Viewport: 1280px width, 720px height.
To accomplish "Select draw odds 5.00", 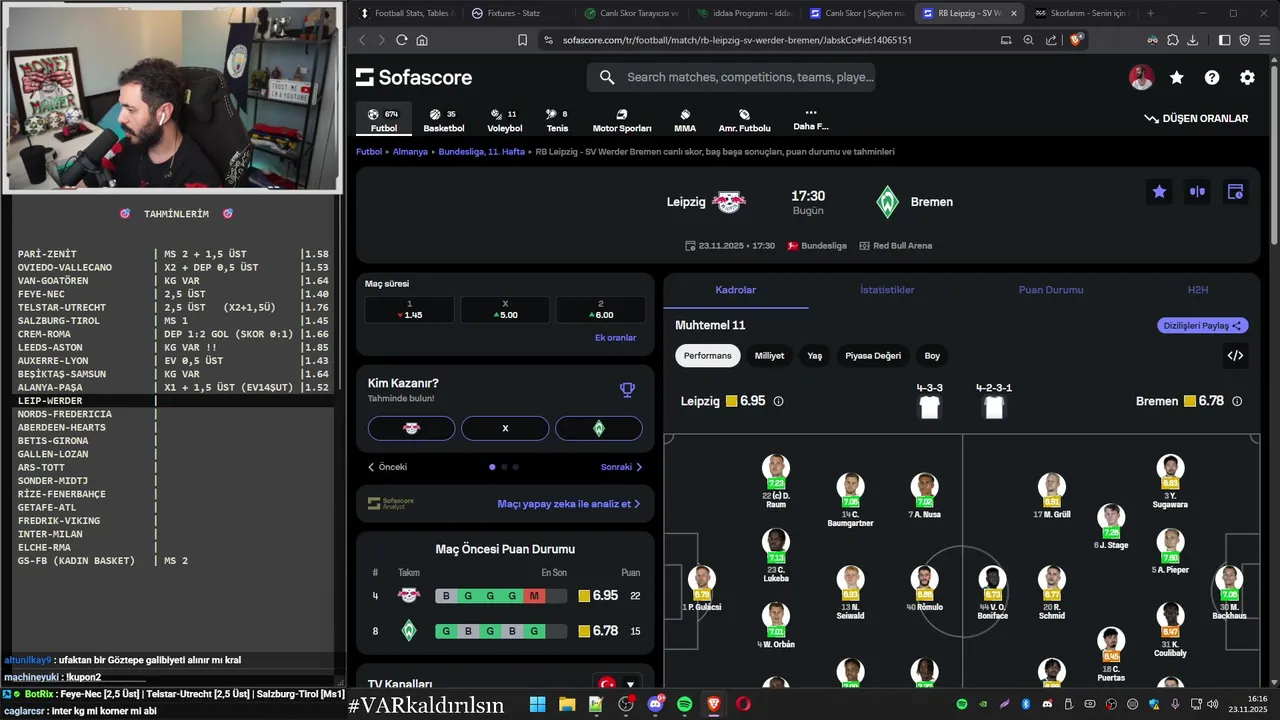I will pos(505,310).
